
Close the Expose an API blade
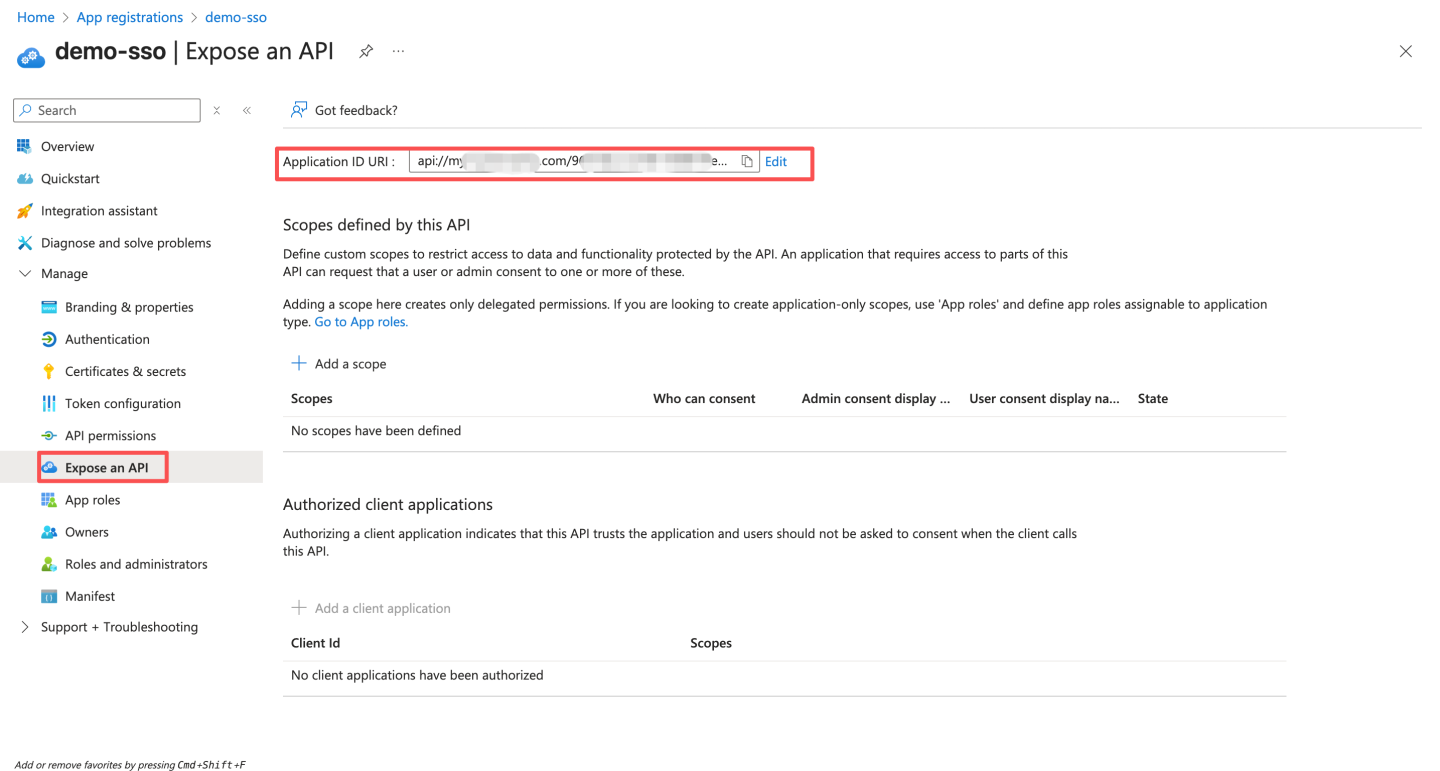point(1406,51)
